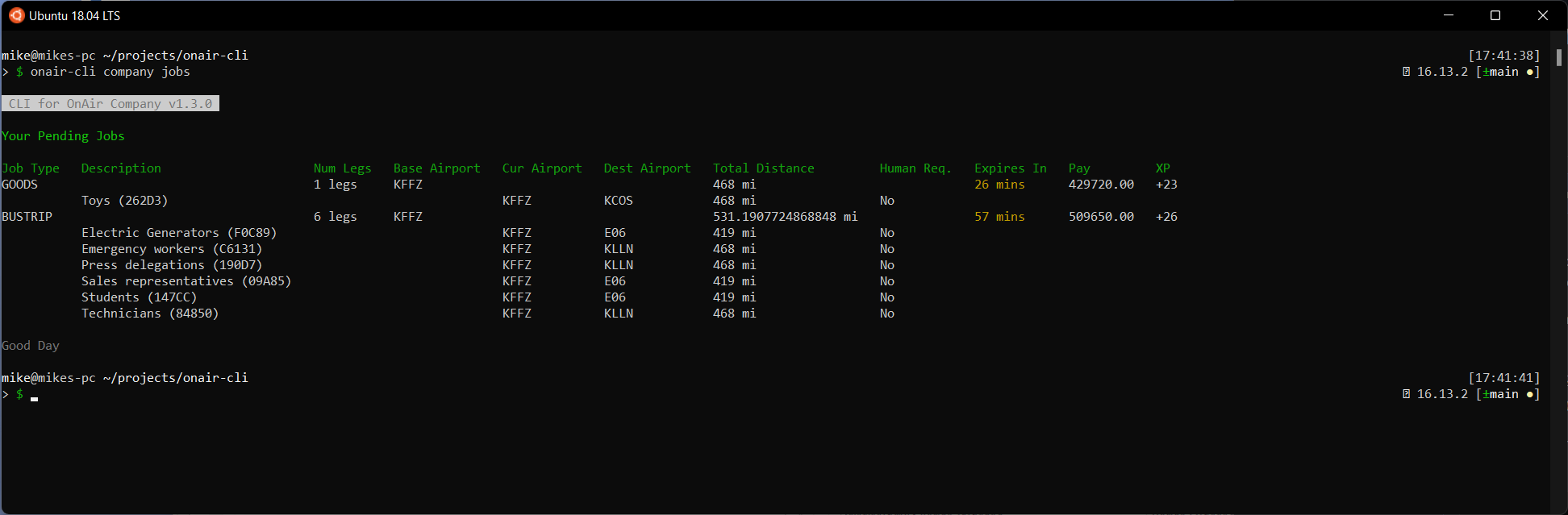Screen dimensions: 1568x515
Task: Click '419 mi' in the Students row
Action: point(735,297)
